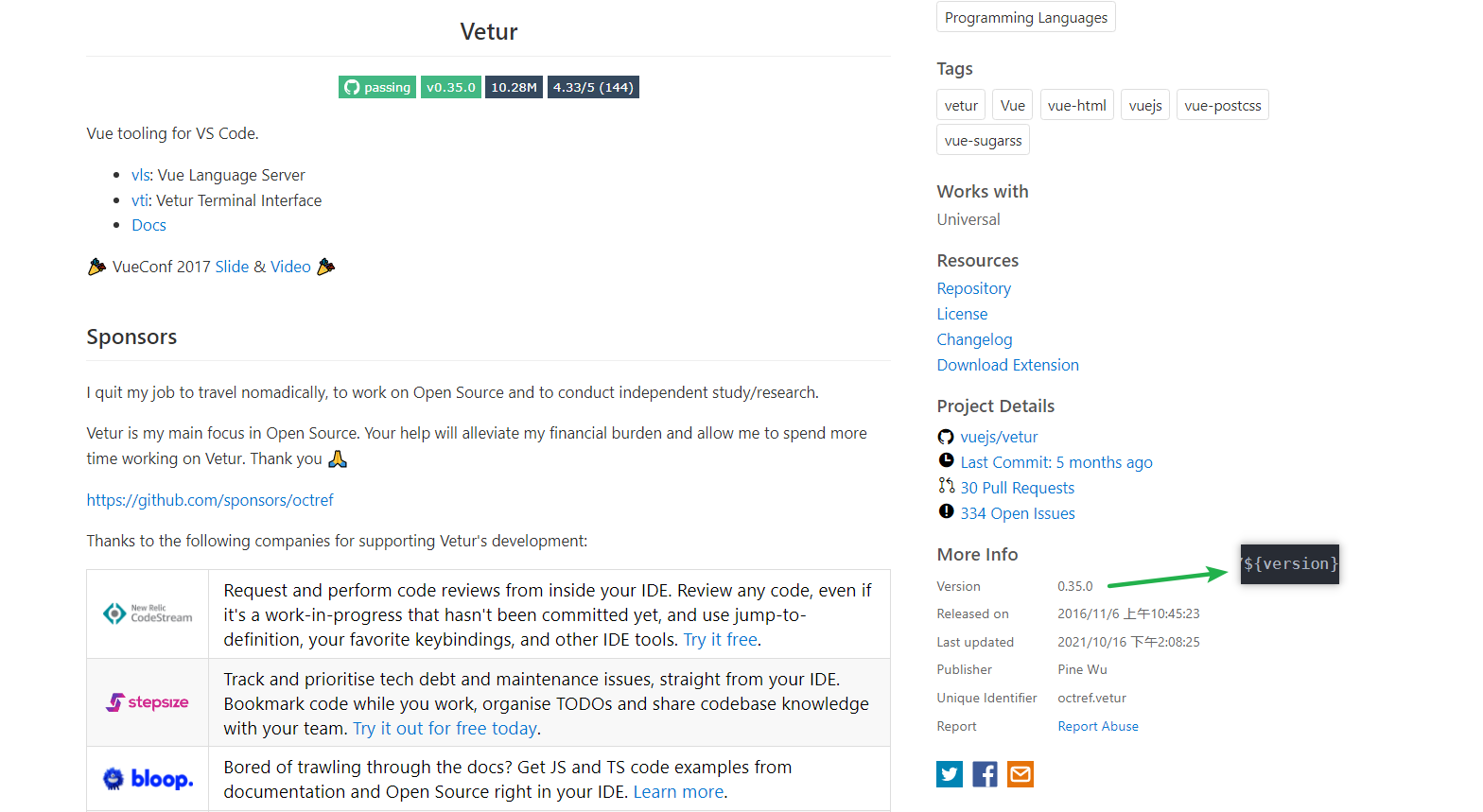
Task: Open the vti link
Action: (139, 200)
